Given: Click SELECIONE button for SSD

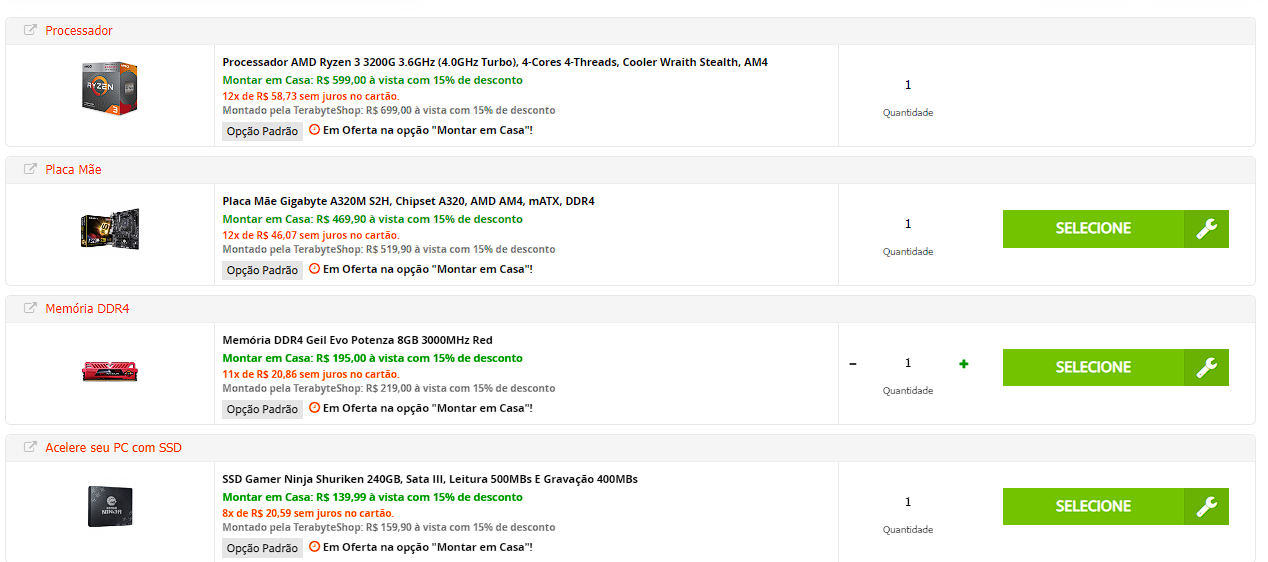Looking at the screenshot, I should pos(1093,507).
